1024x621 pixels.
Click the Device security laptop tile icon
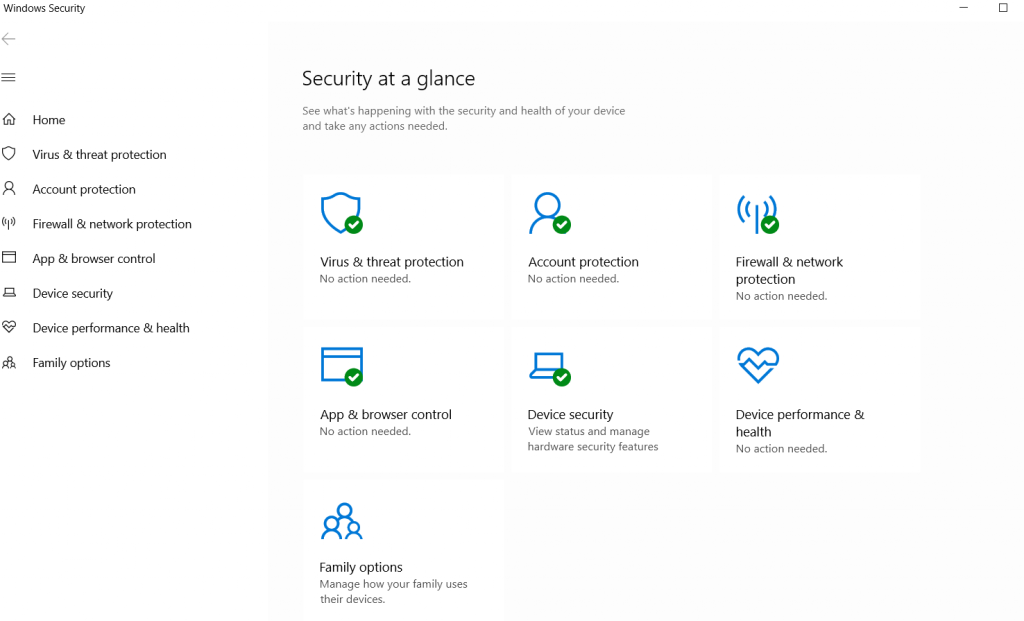point(548,366)
